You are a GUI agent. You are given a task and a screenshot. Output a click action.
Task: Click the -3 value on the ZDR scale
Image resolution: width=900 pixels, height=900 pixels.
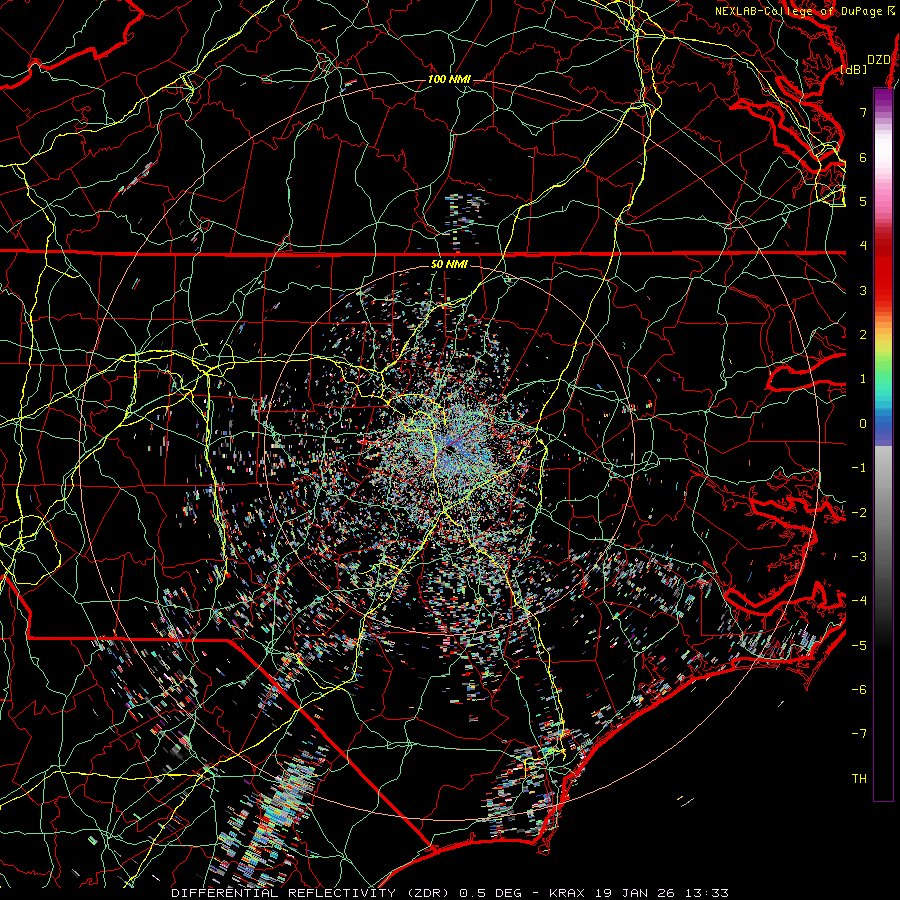point(859,557)
